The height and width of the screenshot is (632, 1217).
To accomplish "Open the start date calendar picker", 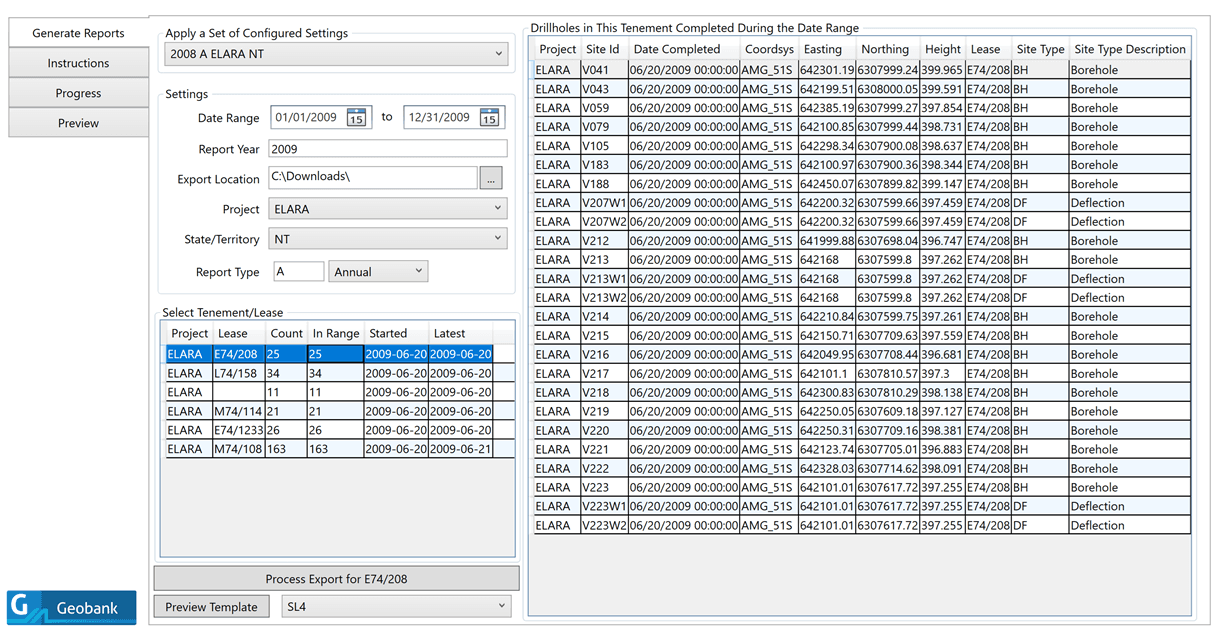I will pos(356,118).
